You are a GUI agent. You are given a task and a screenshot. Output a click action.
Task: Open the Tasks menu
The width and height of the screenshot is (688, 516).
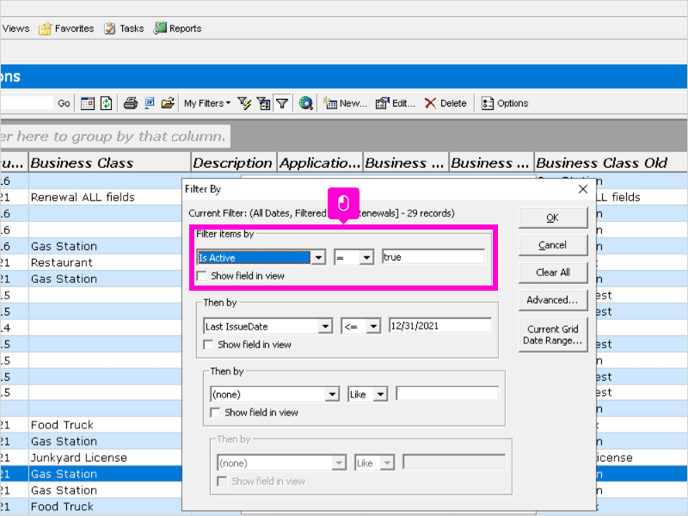[x=124, y=29]
